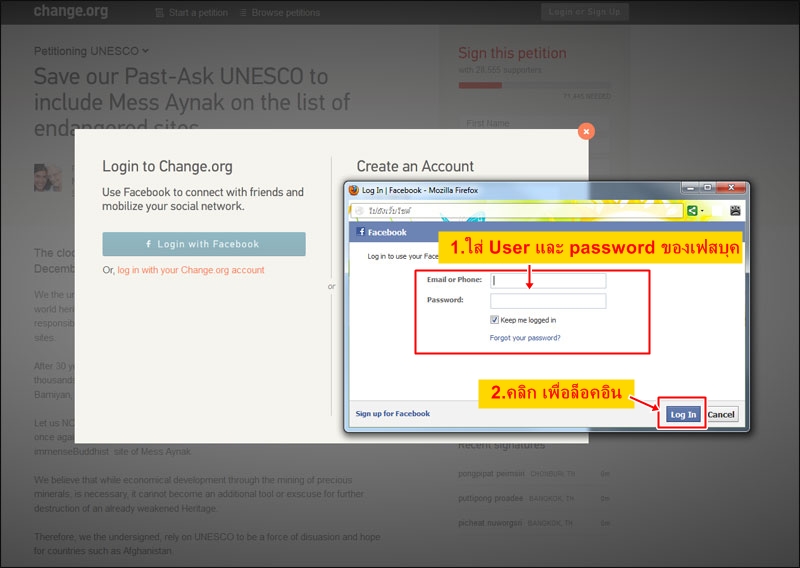Click the Email or Phone input field
Viewport: 800px width, 568px height.
click(x=548, y=281)
